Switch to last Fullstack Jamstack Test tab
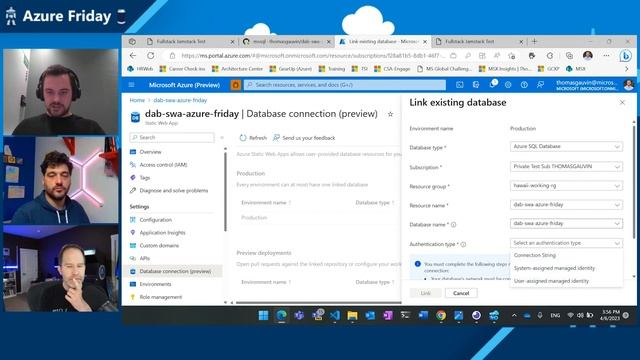 click(x=478, y=42)
